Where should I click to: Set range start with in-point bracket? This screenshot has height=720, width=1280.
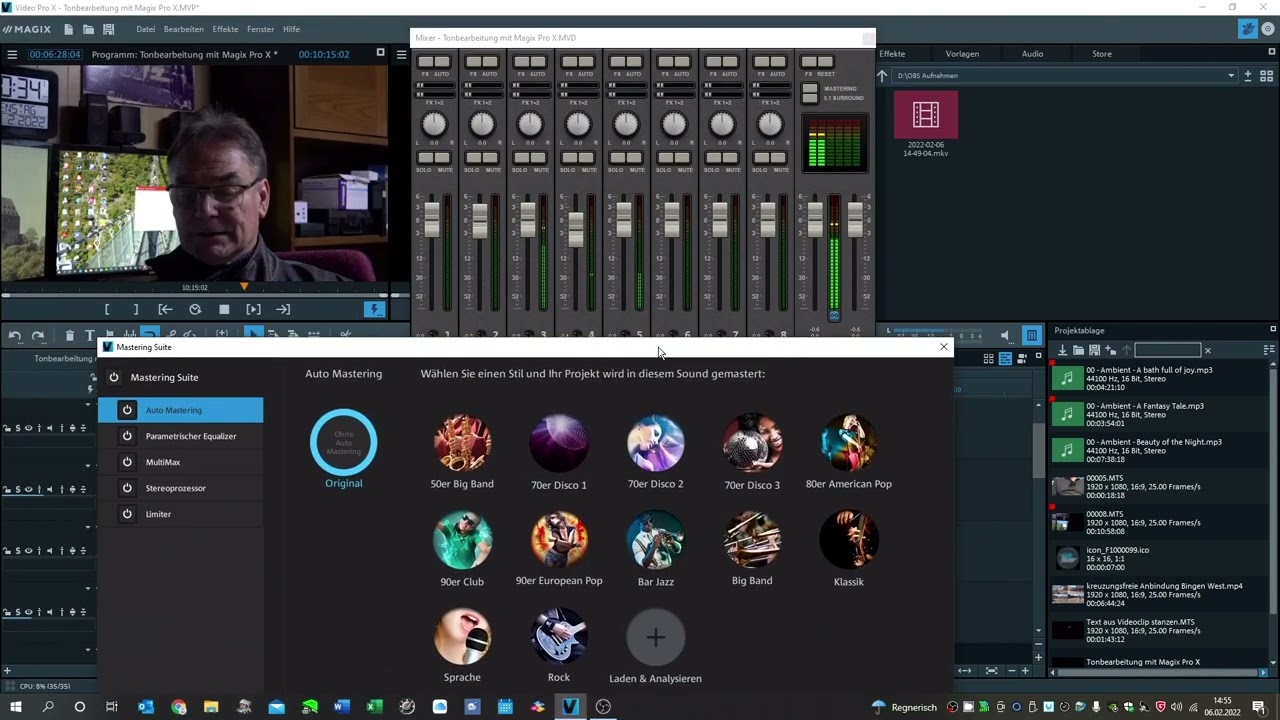point(107,310)
